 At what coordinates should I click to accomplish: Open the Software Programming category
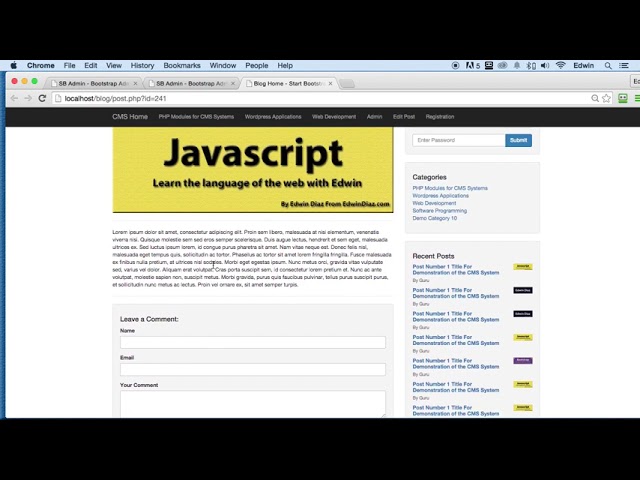click(440, 211)
